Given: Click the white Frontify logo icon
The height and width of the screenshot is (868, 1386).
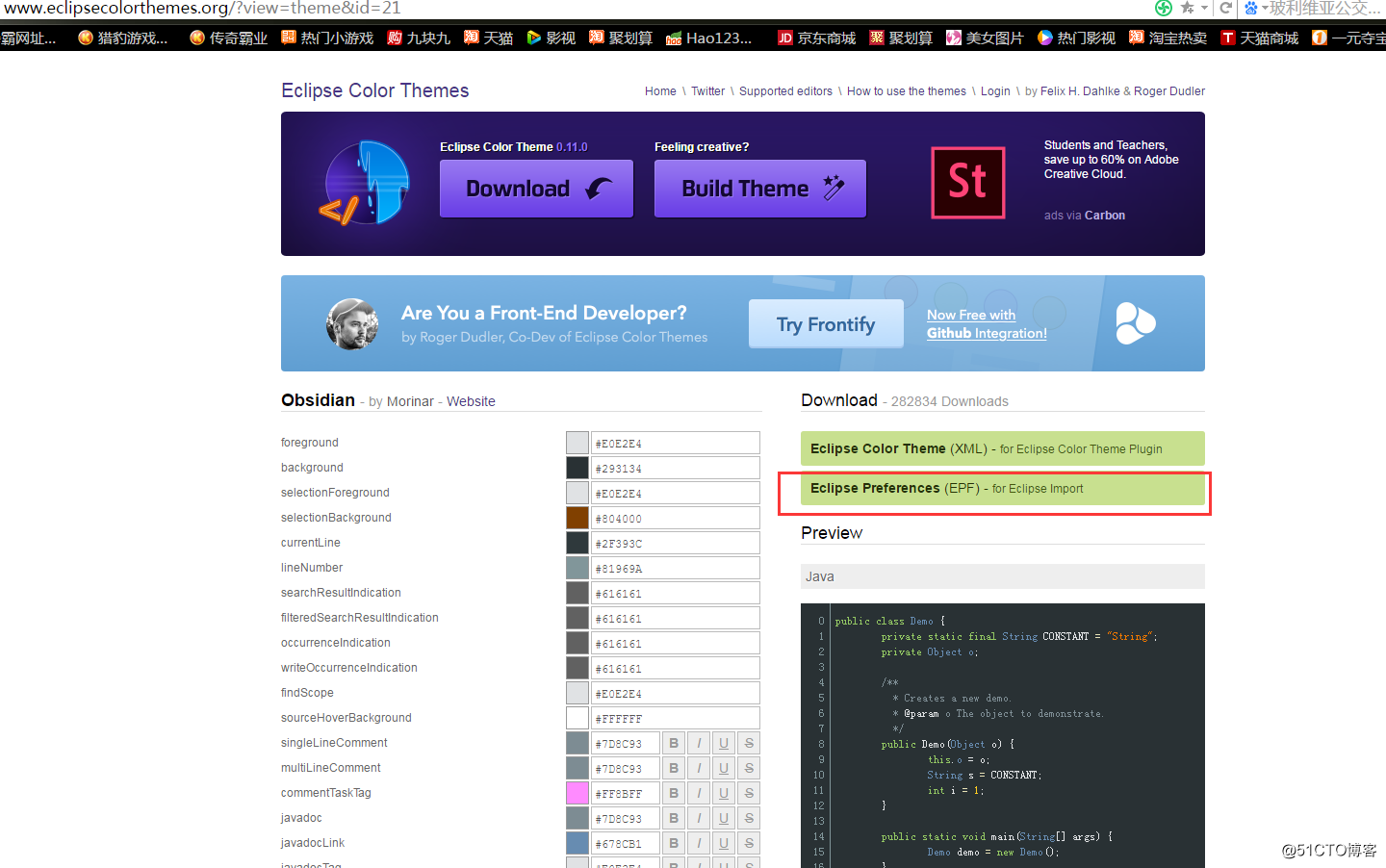Looking at the screenshot, I should (1136, 323).
